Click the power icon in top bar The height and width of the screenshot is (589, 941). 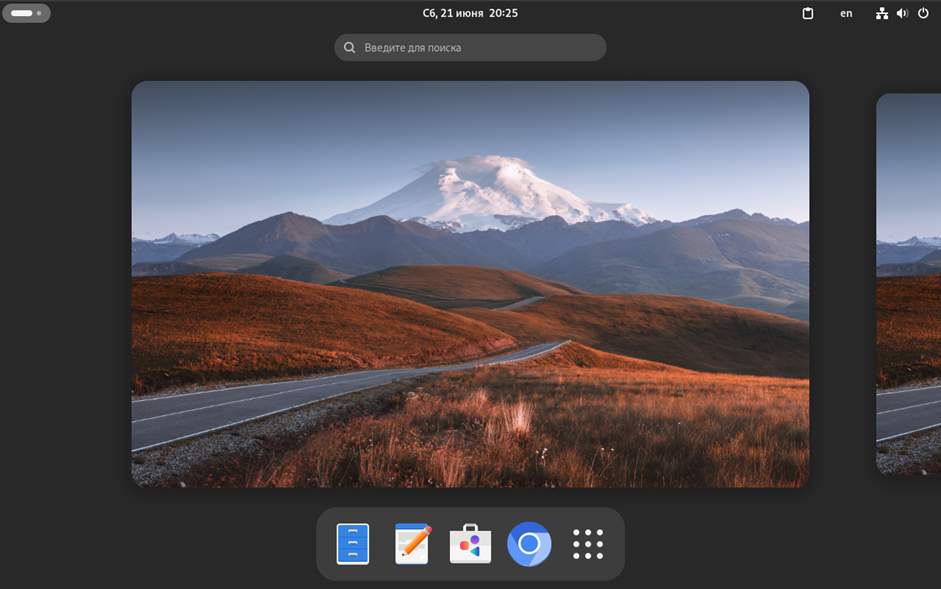[x=923, y=14]
